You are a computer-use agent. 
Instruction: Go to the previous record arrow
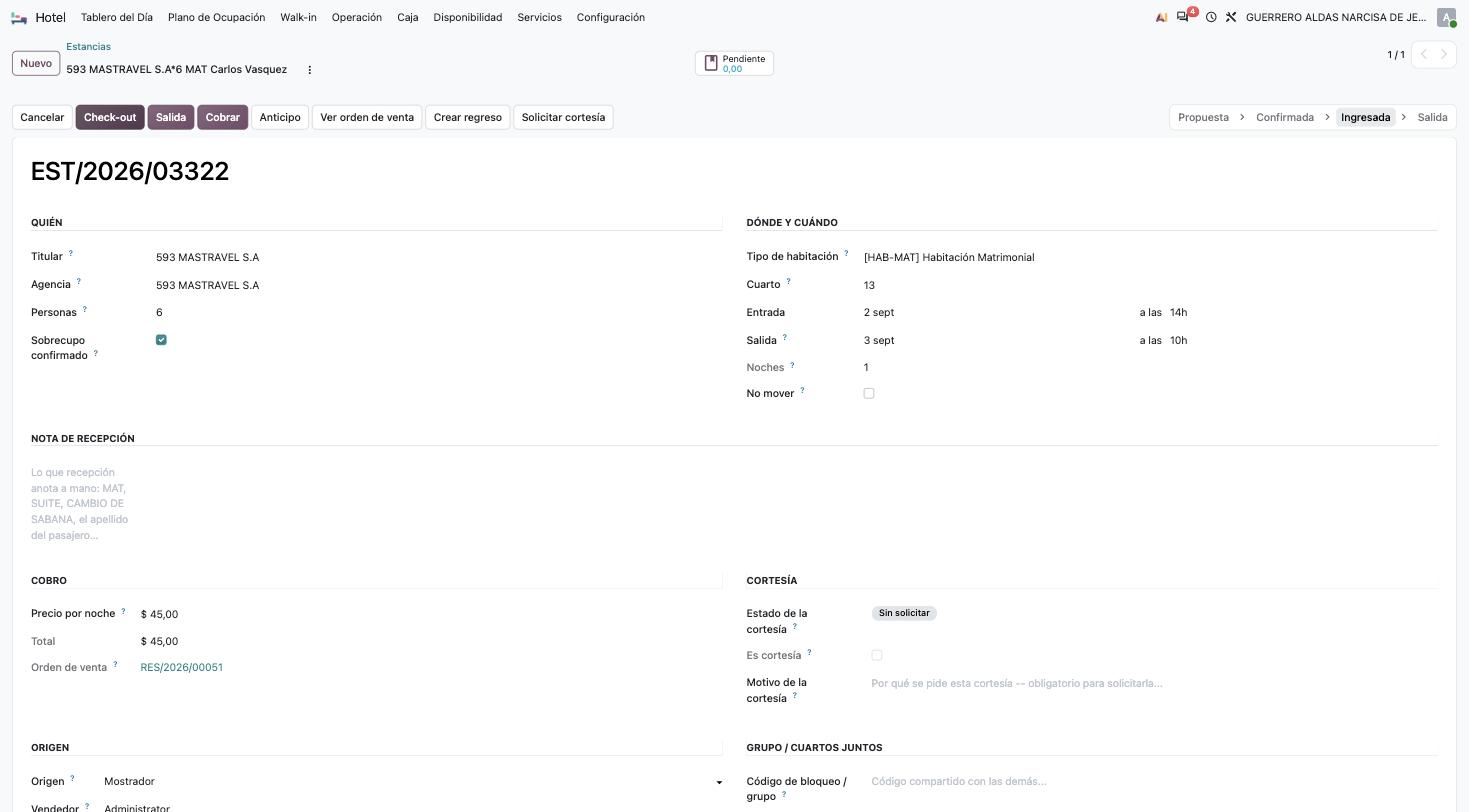[x=1424, y=54]
